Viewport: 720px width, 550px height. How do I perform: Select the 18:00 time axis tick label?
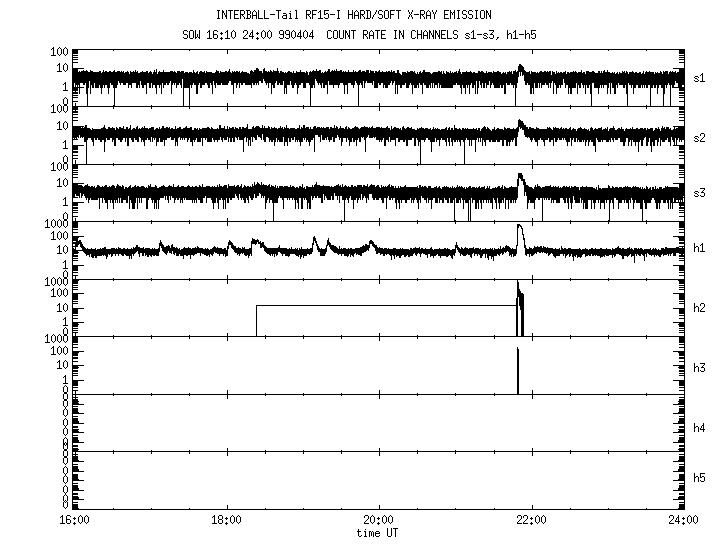coord(227,520)
